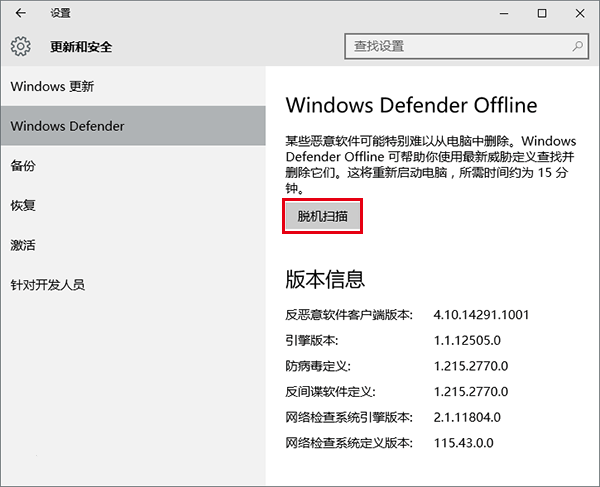This screenshot has height=487, width=600.
Task: Click the 网络检查系统引擎版本 label
Action: (x=349, y=417)
